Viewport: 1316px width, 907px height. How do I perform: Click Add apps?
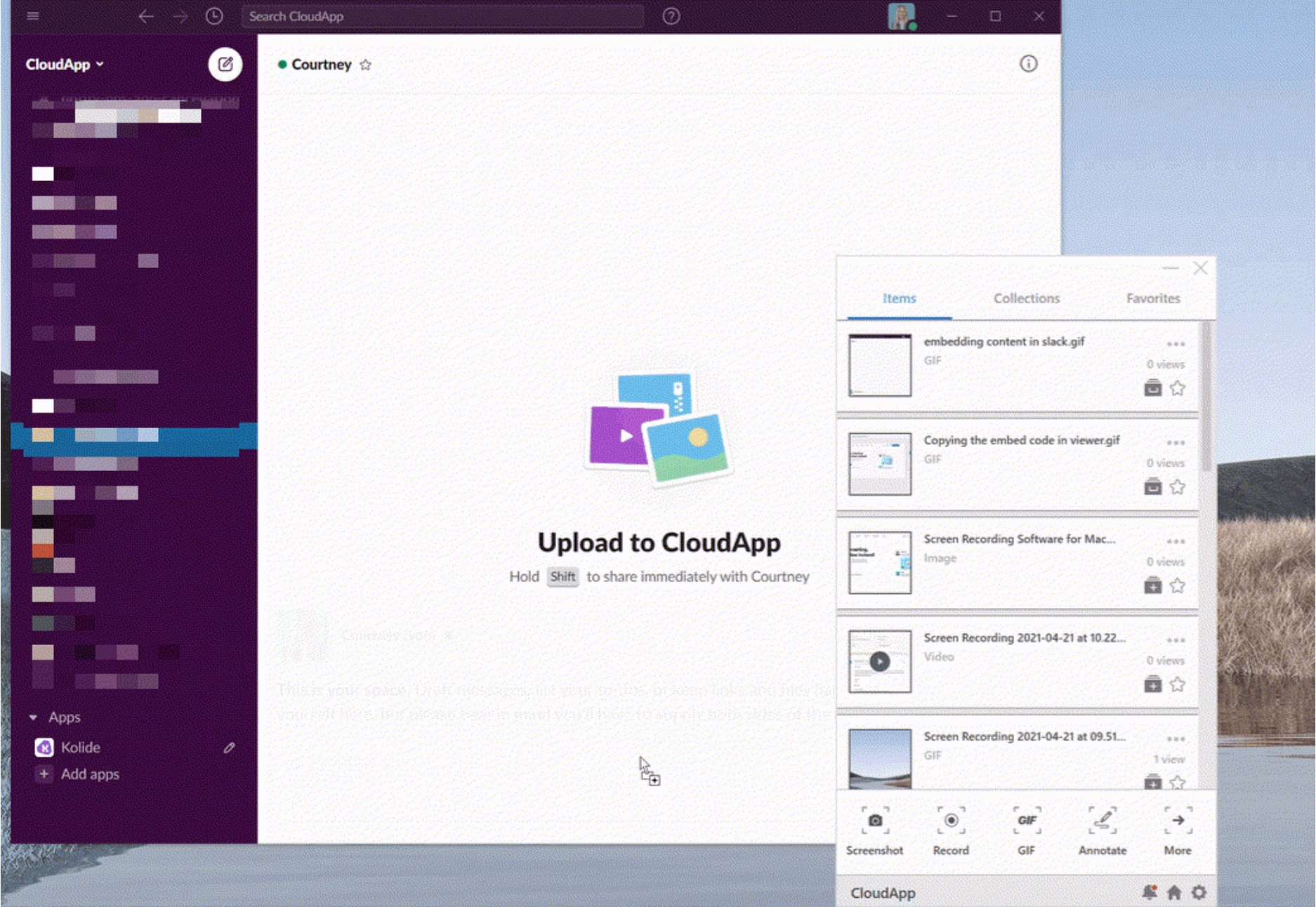coord(90,774)
